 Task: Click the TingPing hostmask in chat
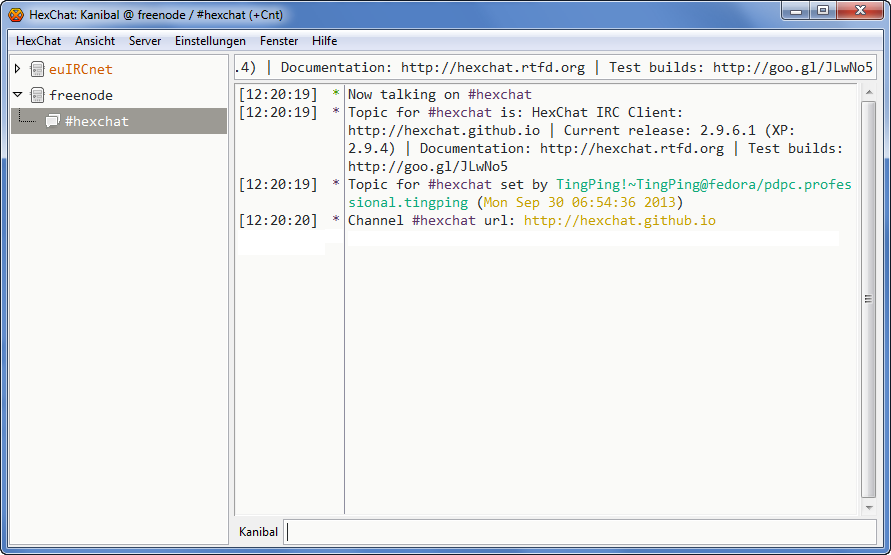[x=599, y=194]
